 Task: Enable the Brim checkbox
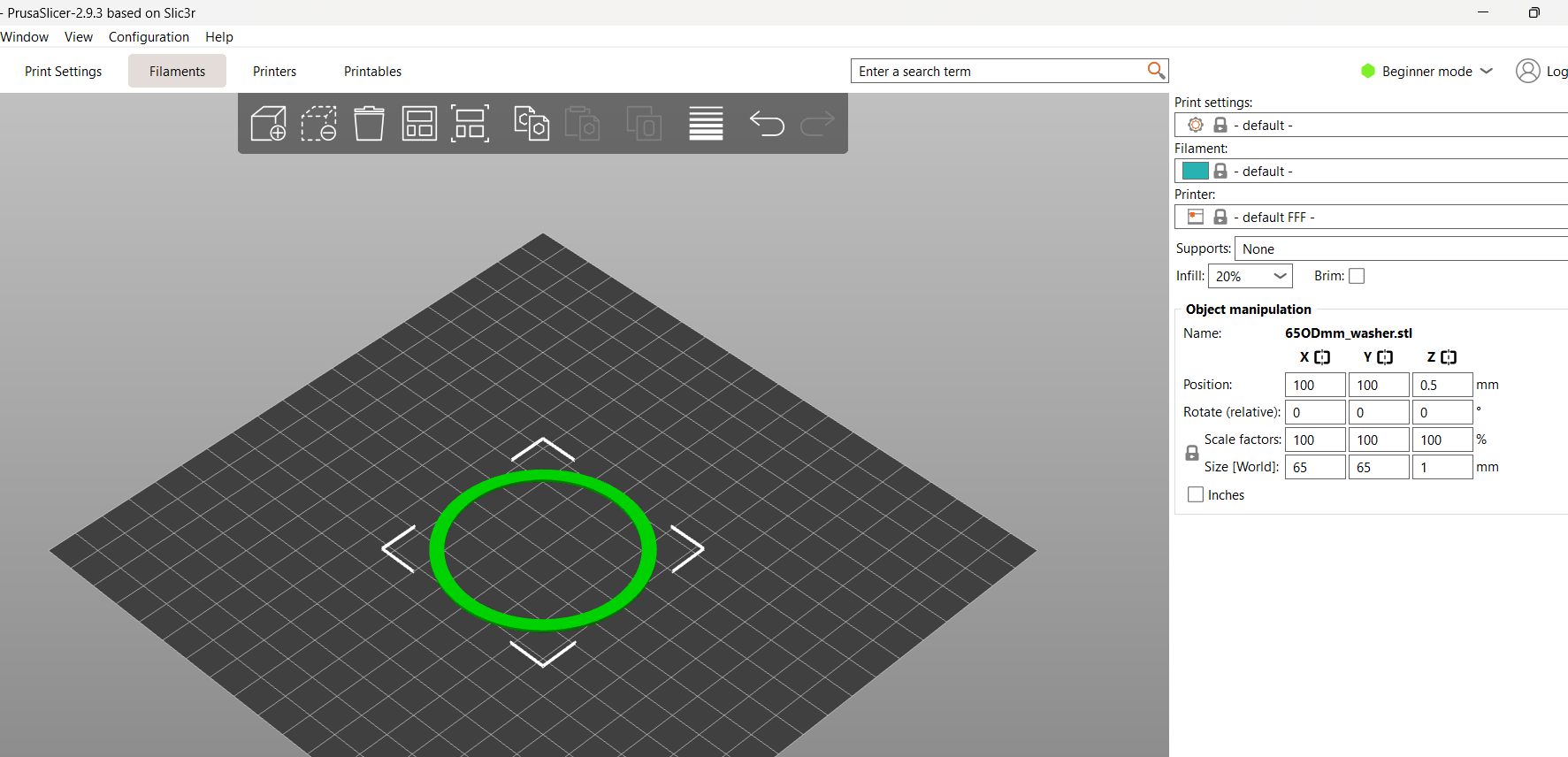click(x=1357, y=276)
